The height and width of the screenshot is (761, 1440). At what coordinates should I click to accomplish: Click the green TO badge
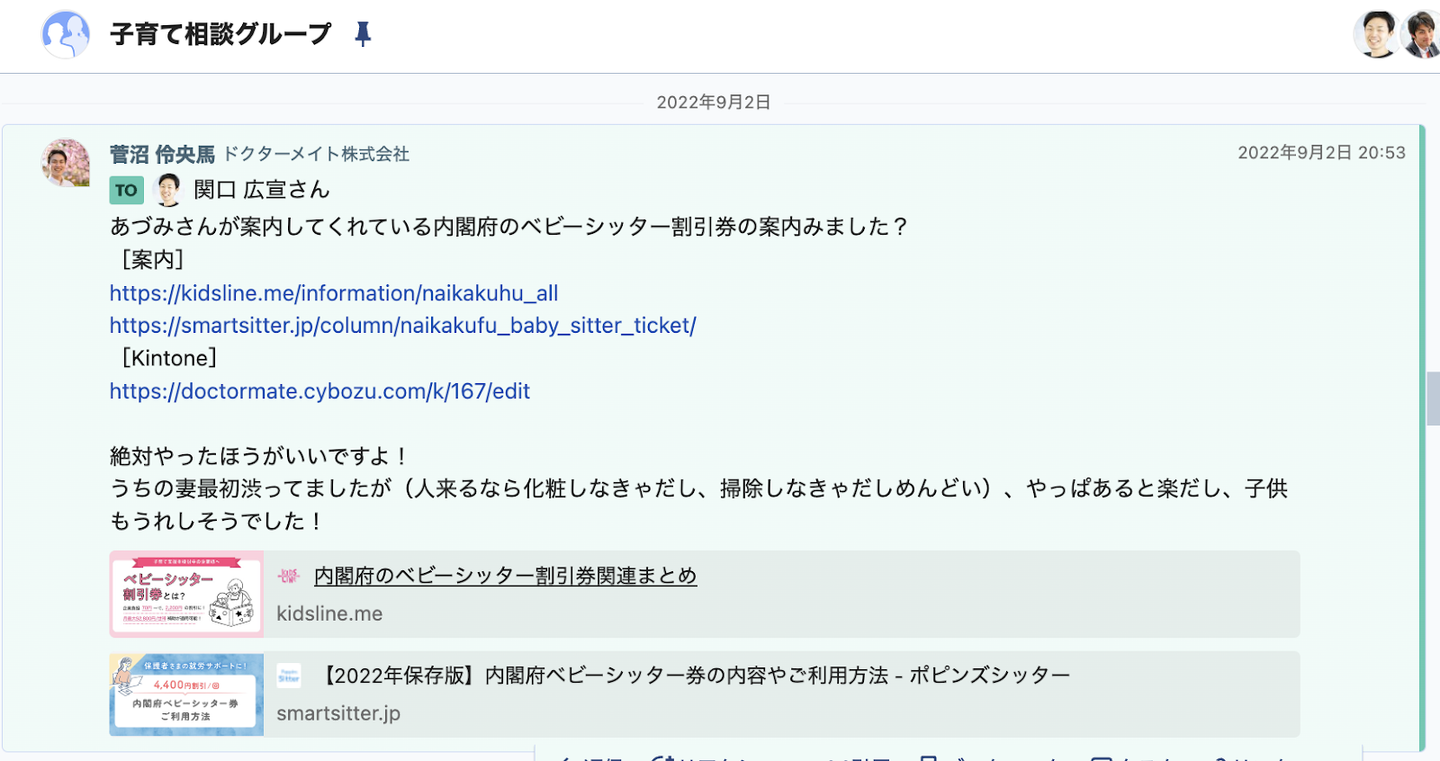[127, 190]
